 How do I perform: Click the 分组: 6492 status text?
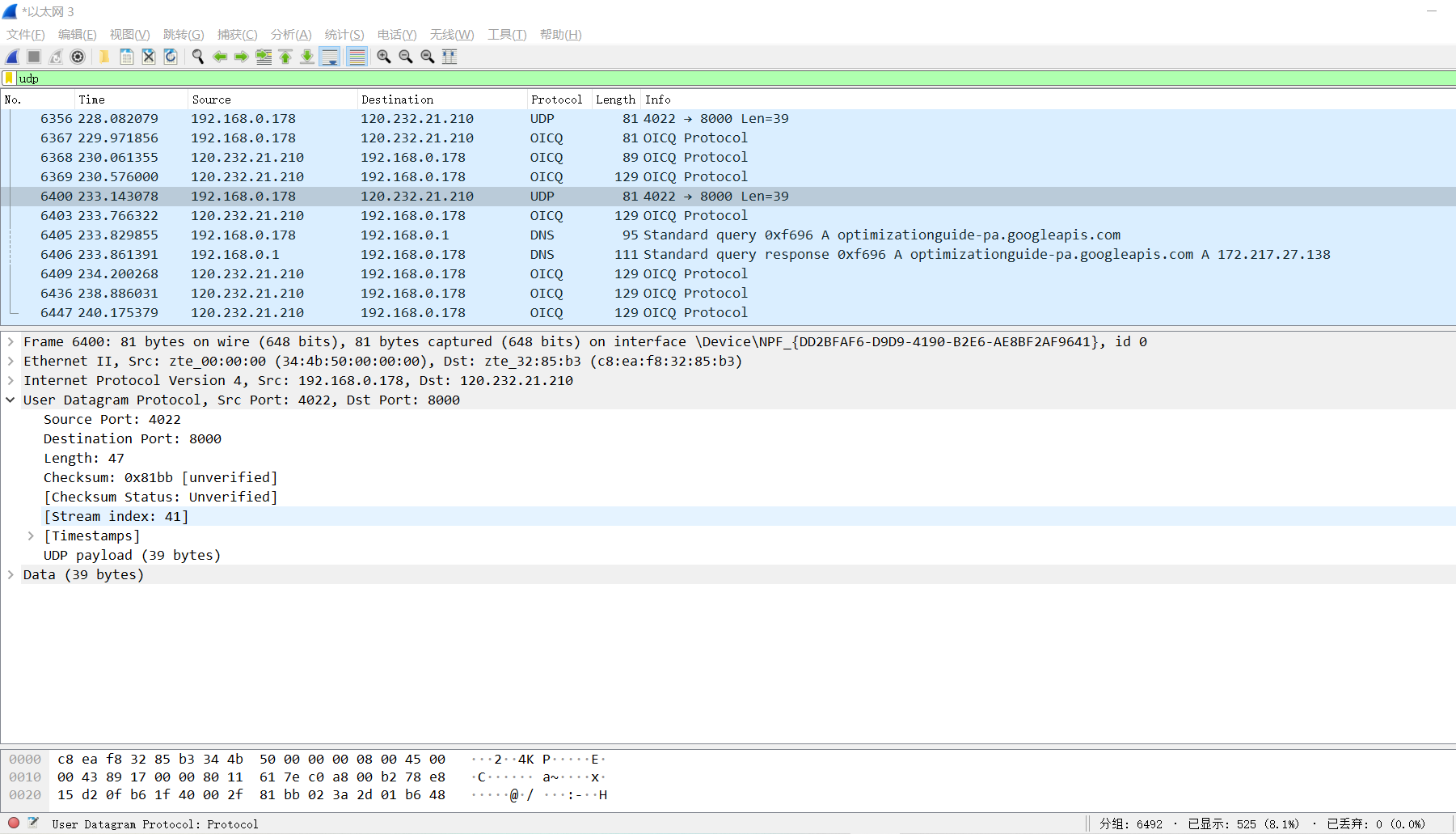1131,823
